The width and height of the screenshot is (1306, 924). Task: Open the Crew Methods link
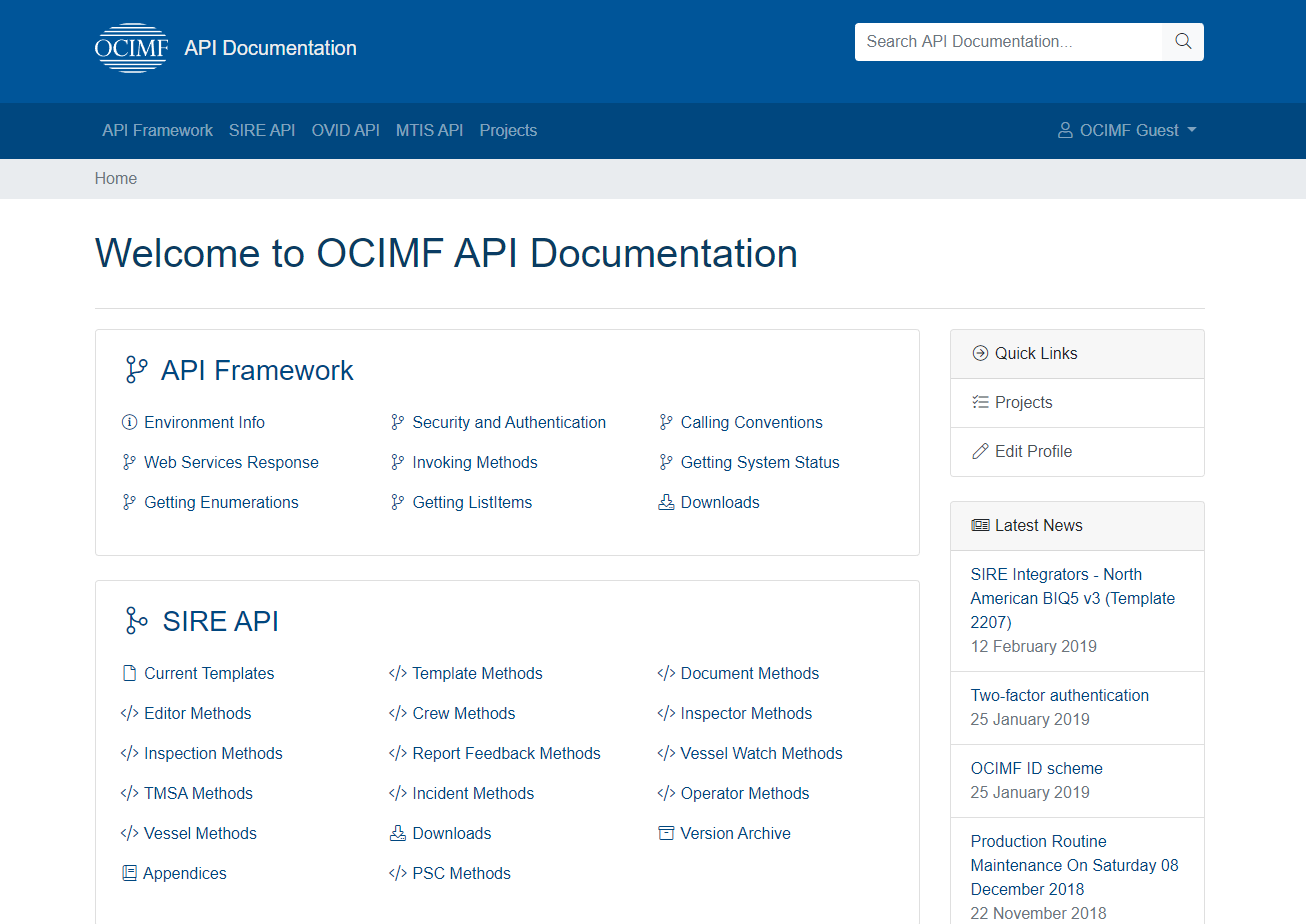[x=464, y=713]
